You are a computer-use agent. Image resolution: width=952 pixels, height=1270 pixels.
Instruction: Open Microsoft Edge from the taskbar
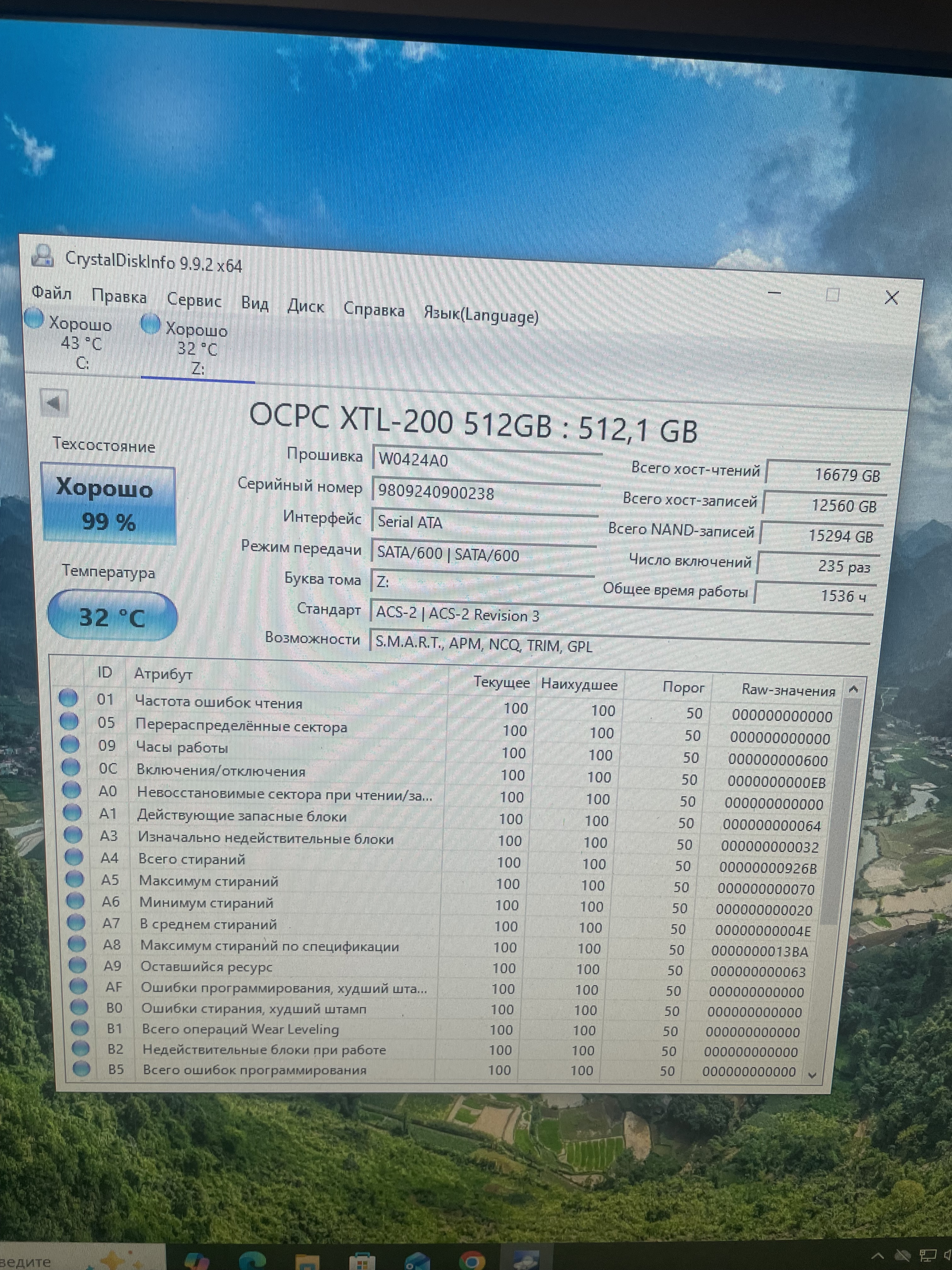tap(252, 1260)
